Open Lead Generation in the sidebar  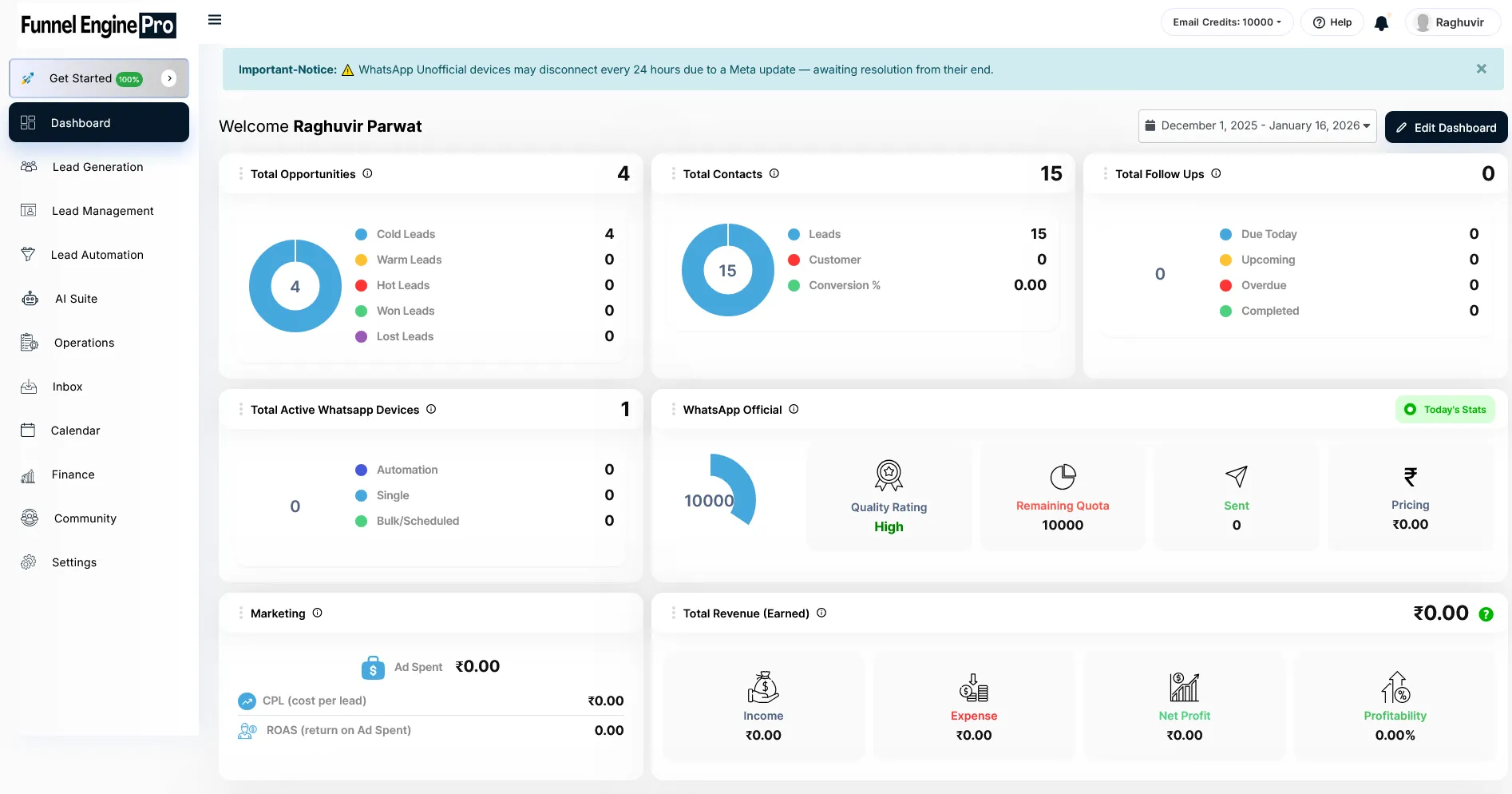[x=97, y=167]
